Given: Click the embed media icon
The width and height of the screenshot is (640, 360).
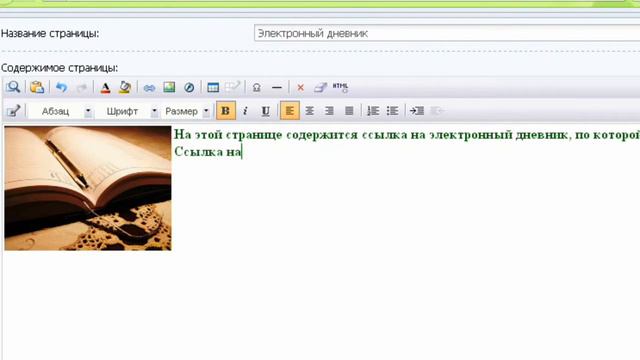Looking at the screenshot, I should 189,87.
